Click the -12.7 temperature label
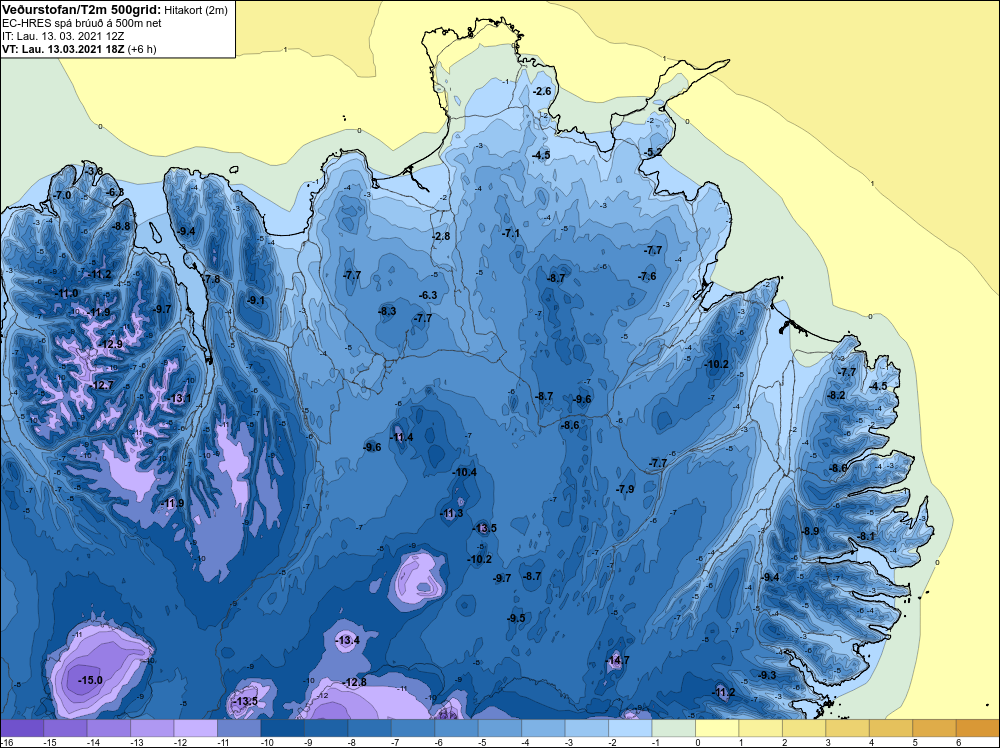The image size is (1000, 748). tap(101, 385)
